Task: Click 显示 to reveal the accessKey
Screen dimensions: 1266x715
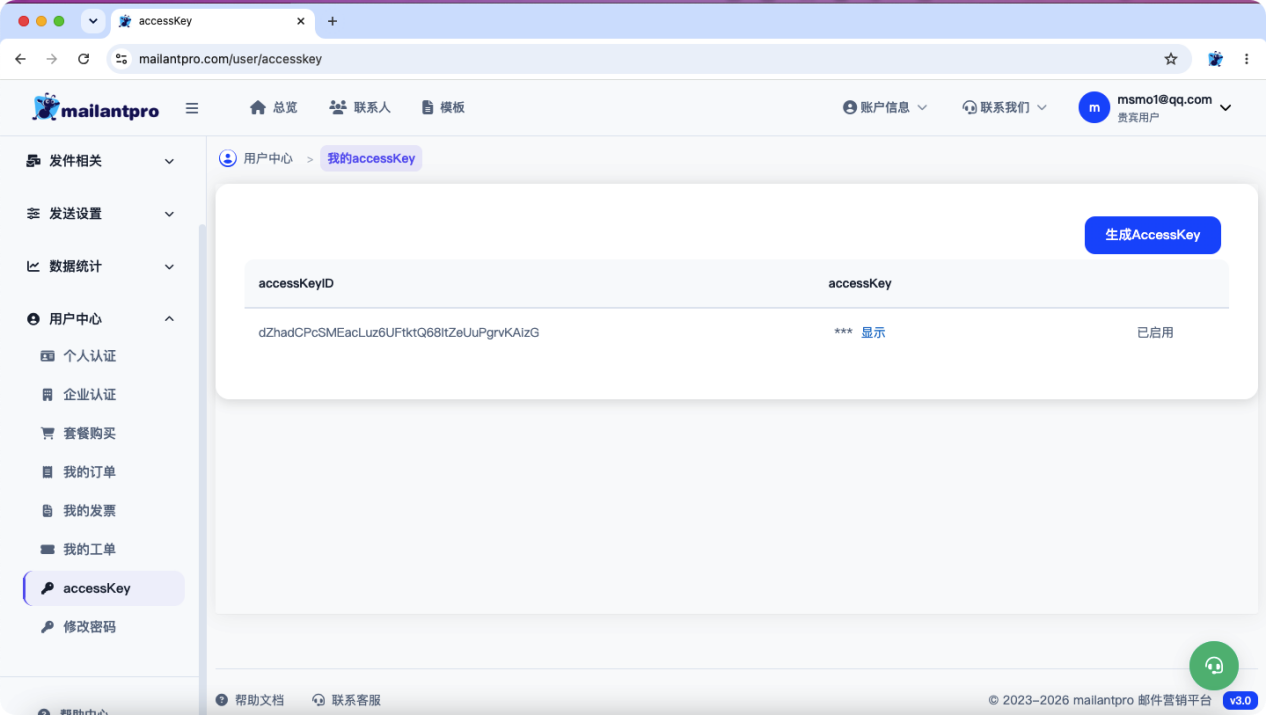Action: tap(873, 333)
